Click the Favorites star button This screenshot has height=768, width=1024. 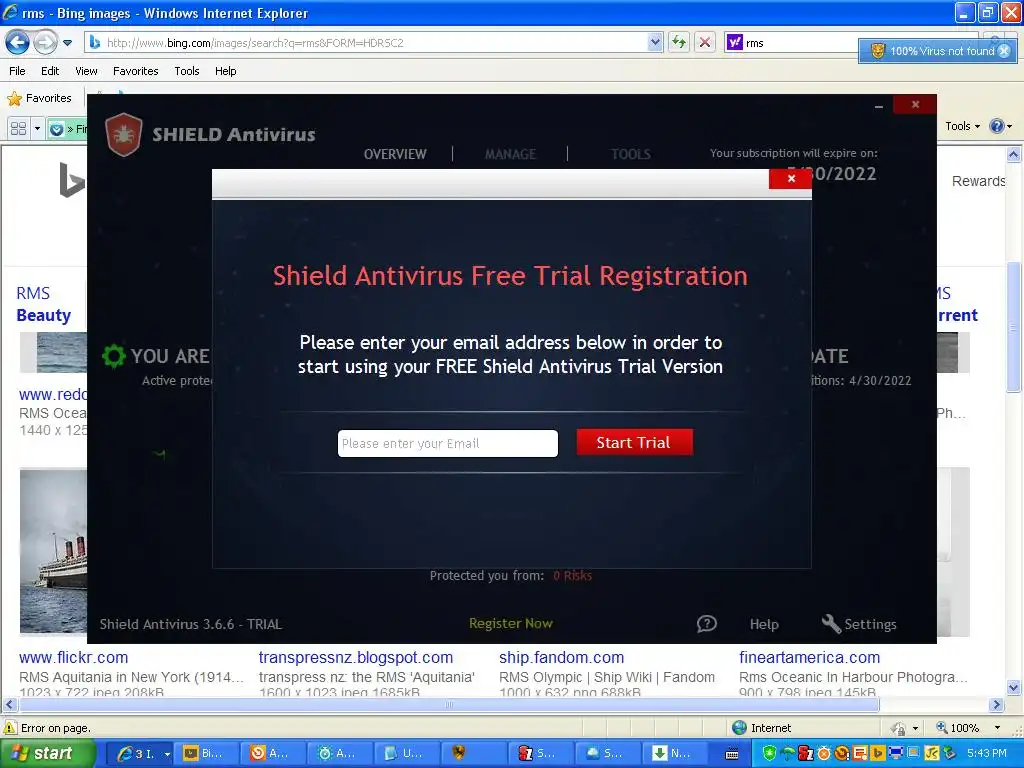(40, 99)
